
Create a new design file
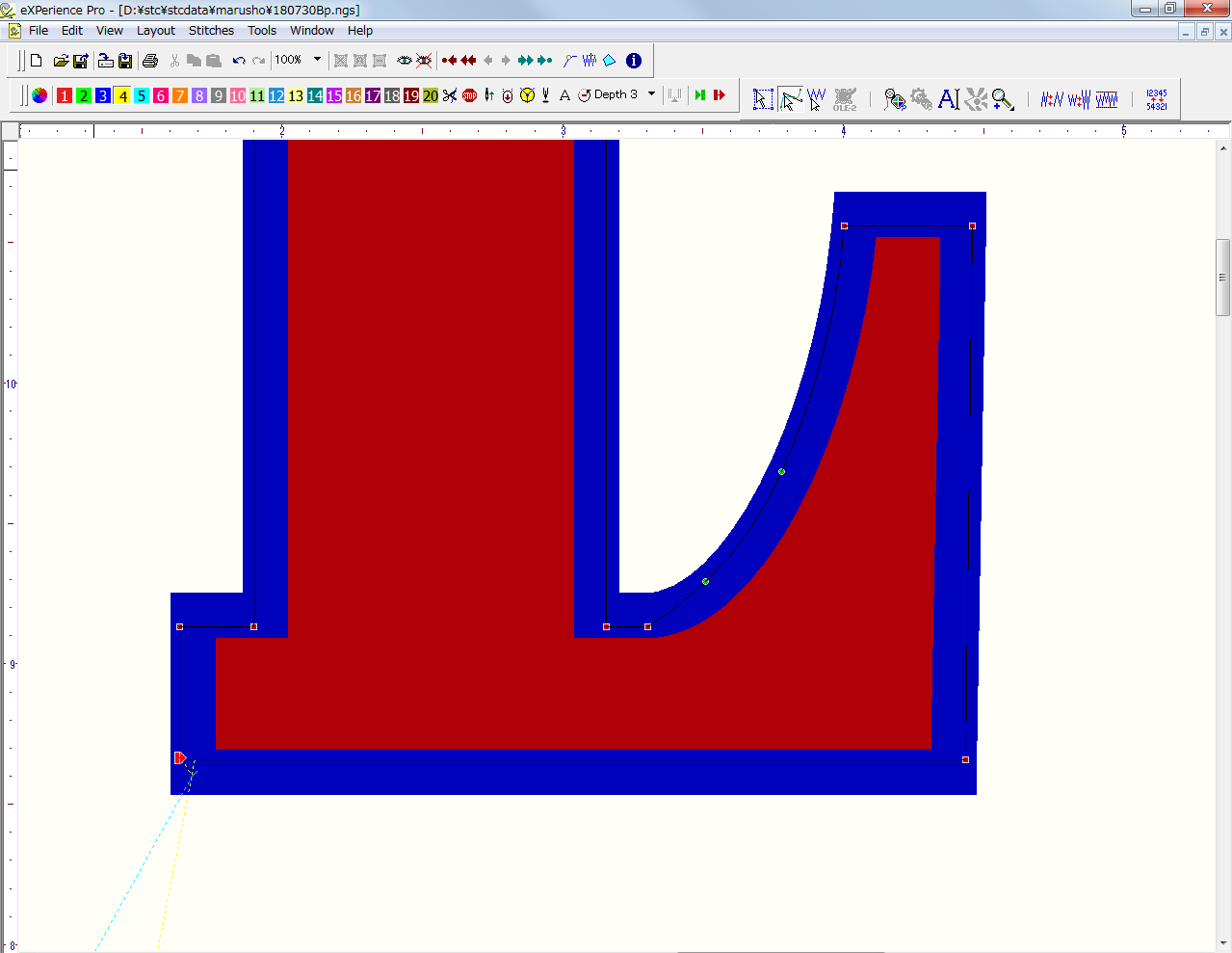pos(37,61)
